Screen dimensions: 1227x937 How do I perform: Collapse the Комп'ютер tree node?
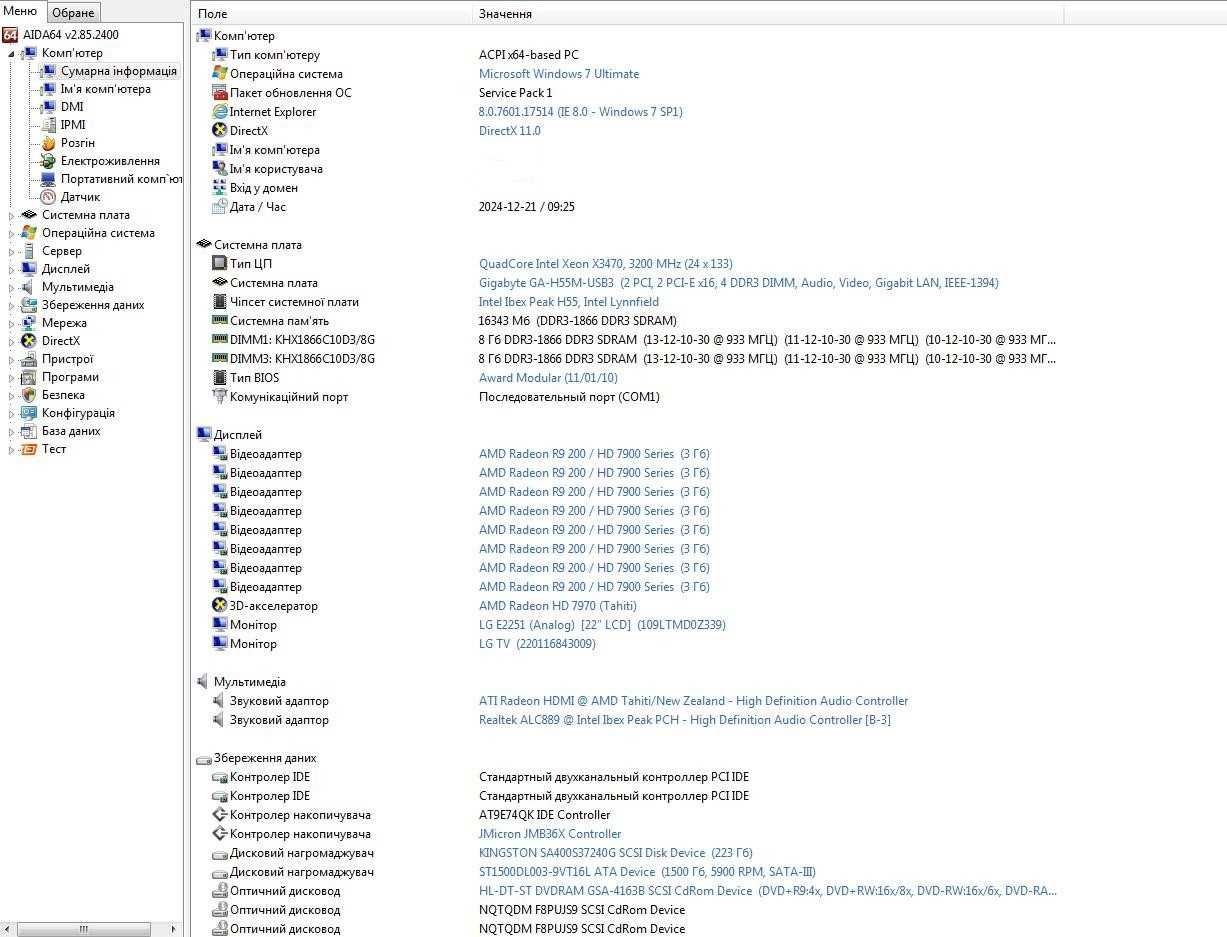pos(12,53)
